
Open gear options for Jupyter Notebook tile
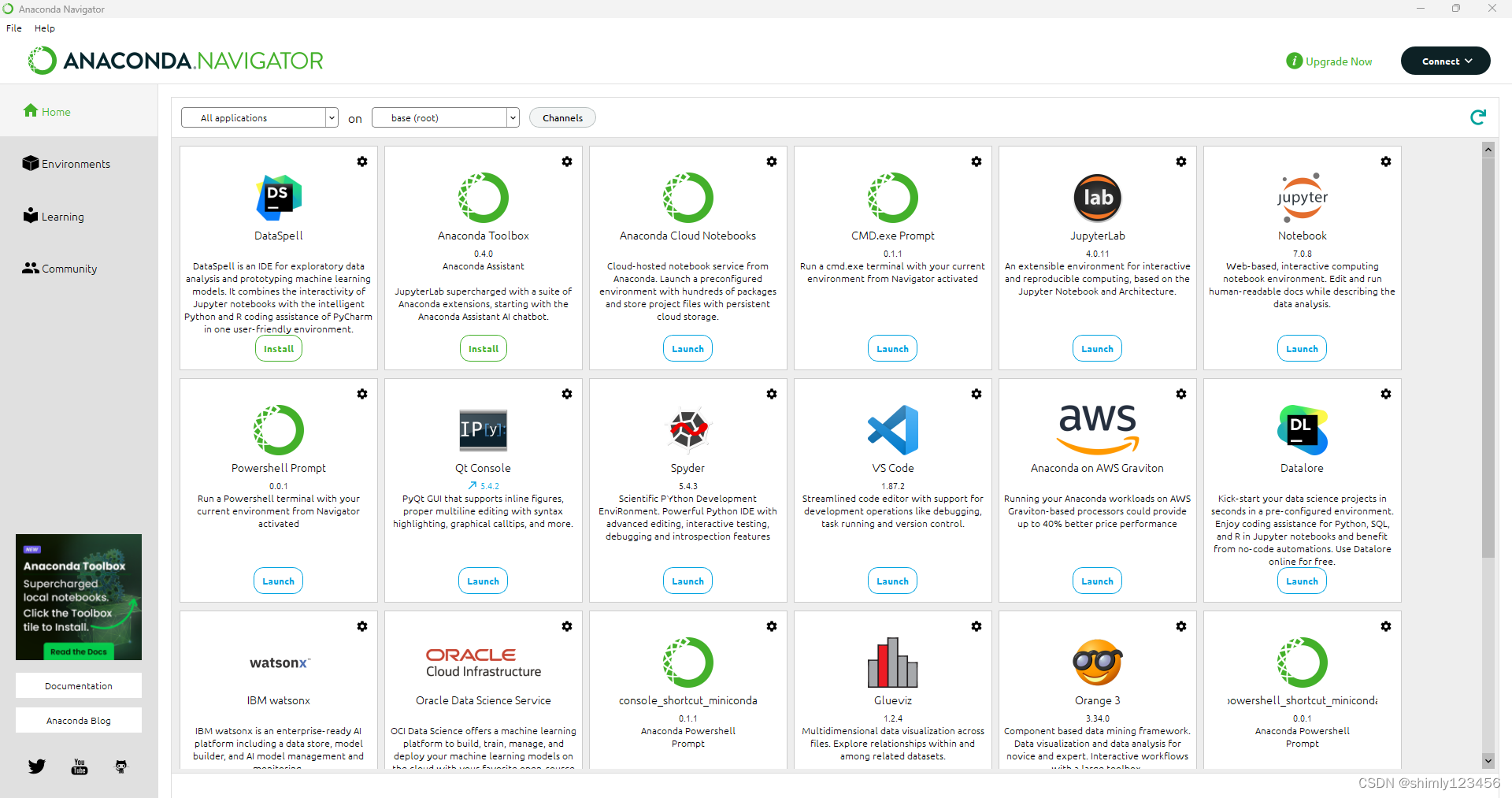point(1386,161)
